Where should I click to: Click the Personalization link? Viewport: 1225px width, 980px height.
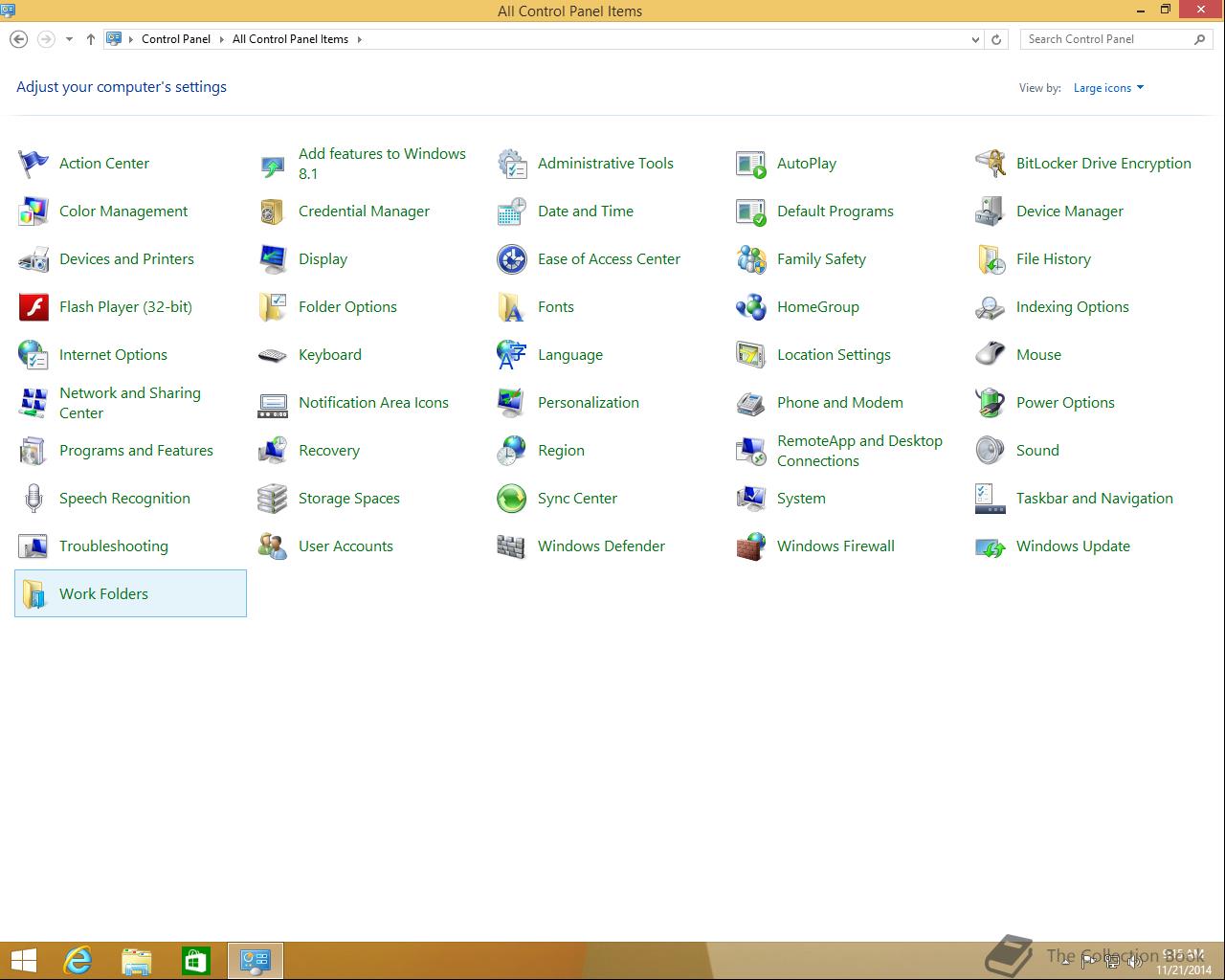[589, 403]
